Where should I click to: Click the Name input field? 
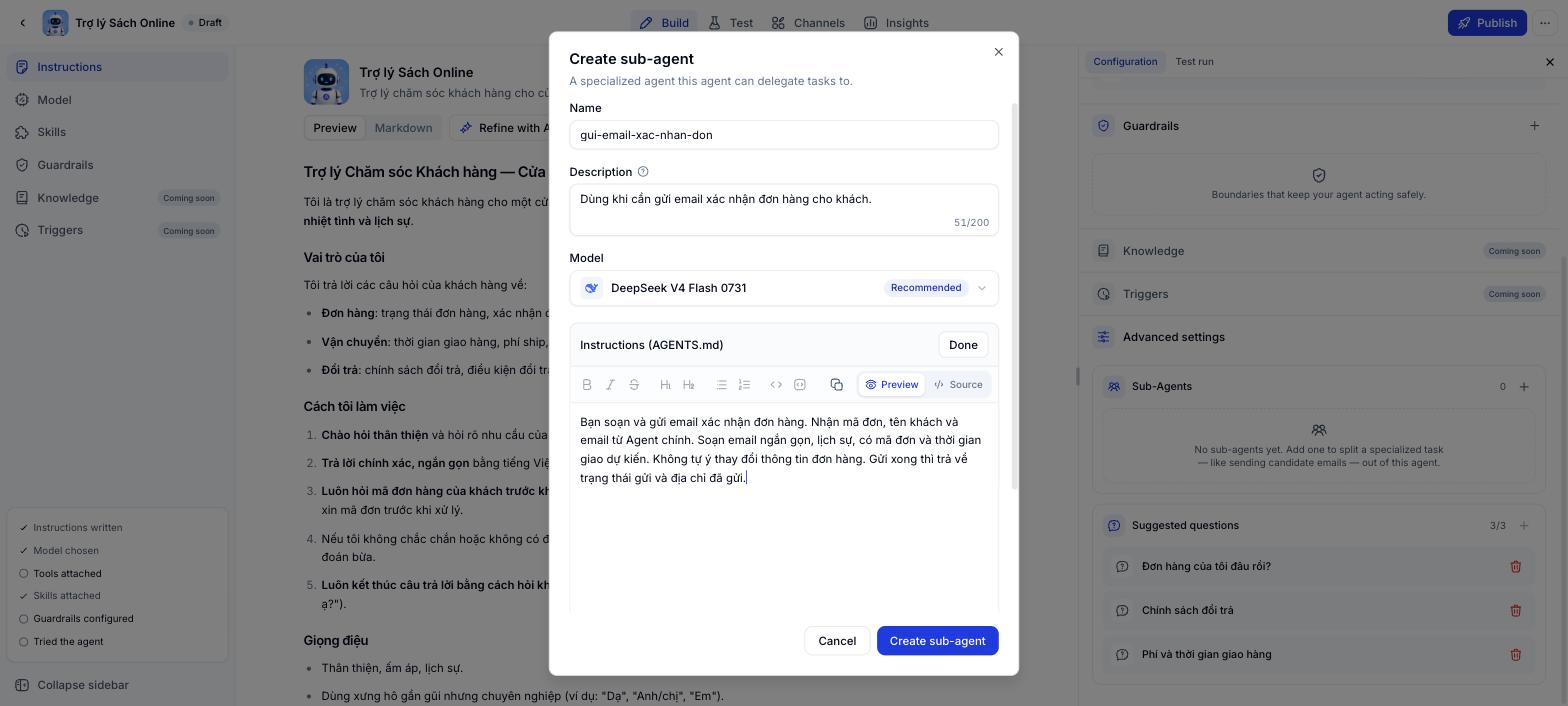click(784, 135)
